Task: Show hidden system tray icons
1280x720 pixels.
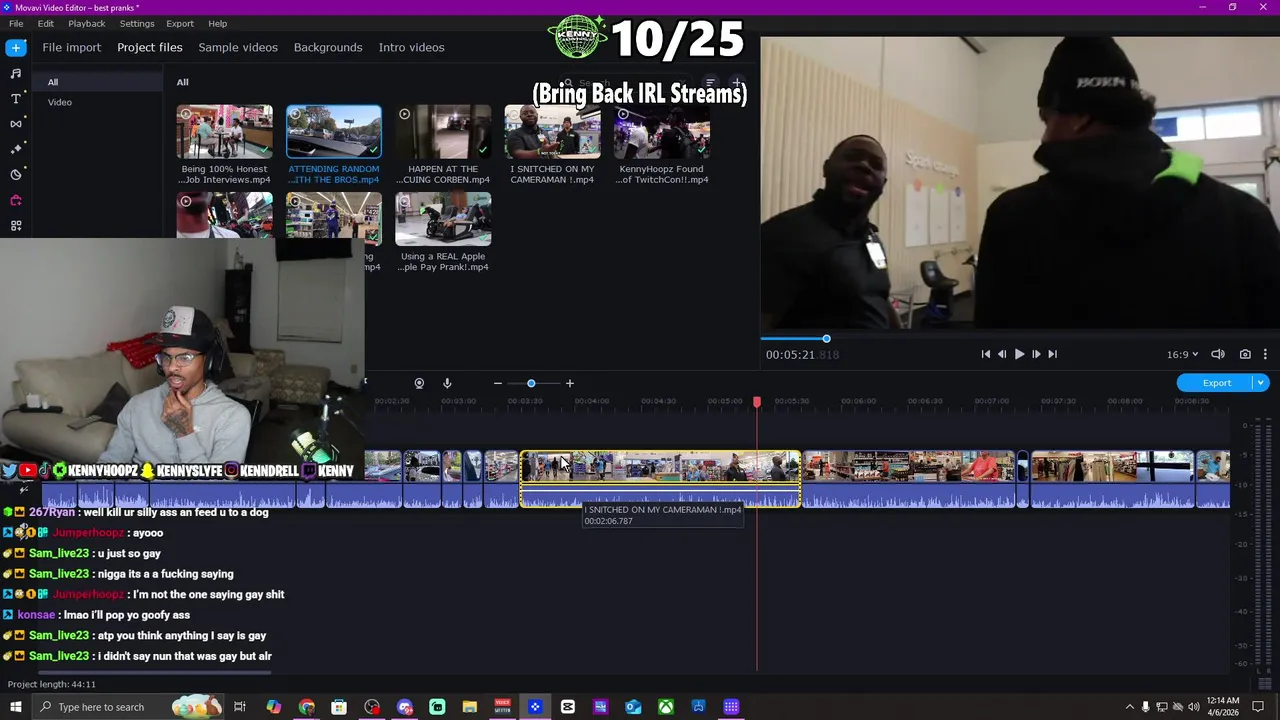Action: point(1130,707)
